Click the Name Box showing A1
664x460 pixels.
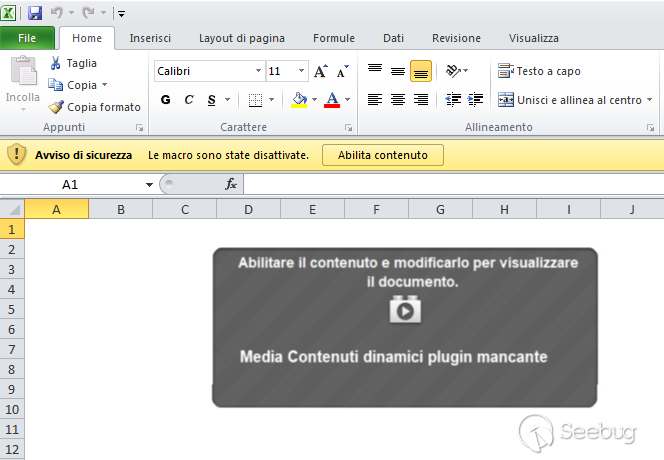70,184
